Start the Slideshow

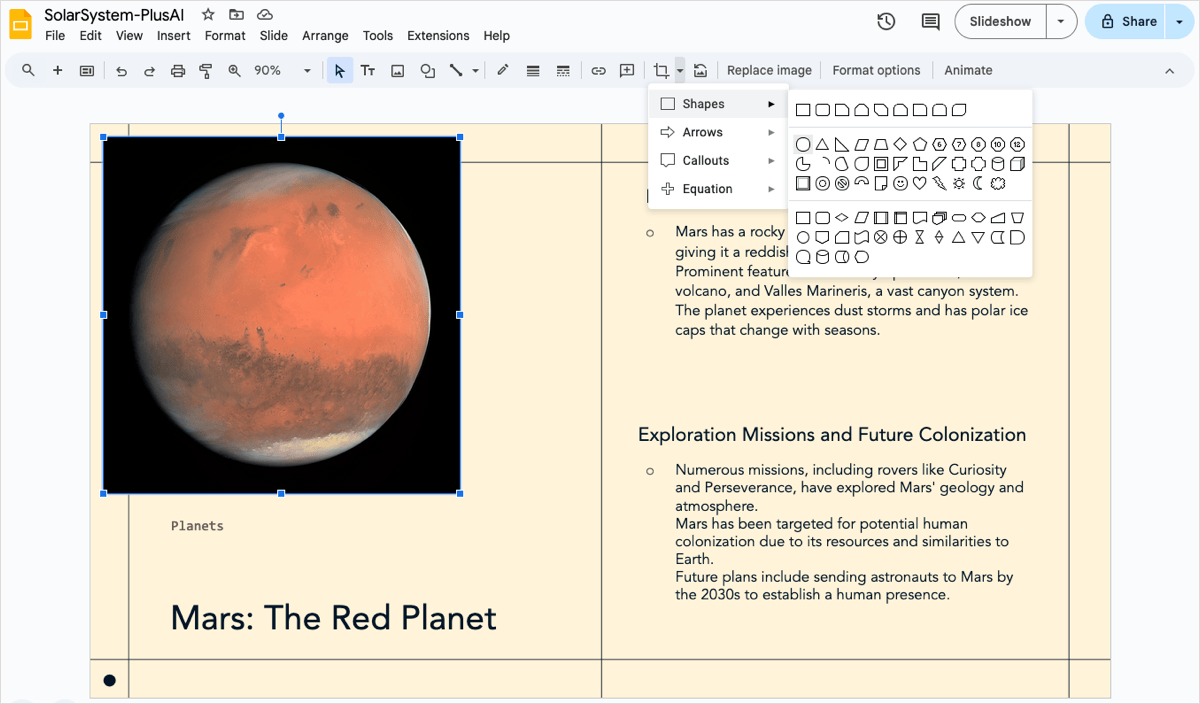[1000, 21]
